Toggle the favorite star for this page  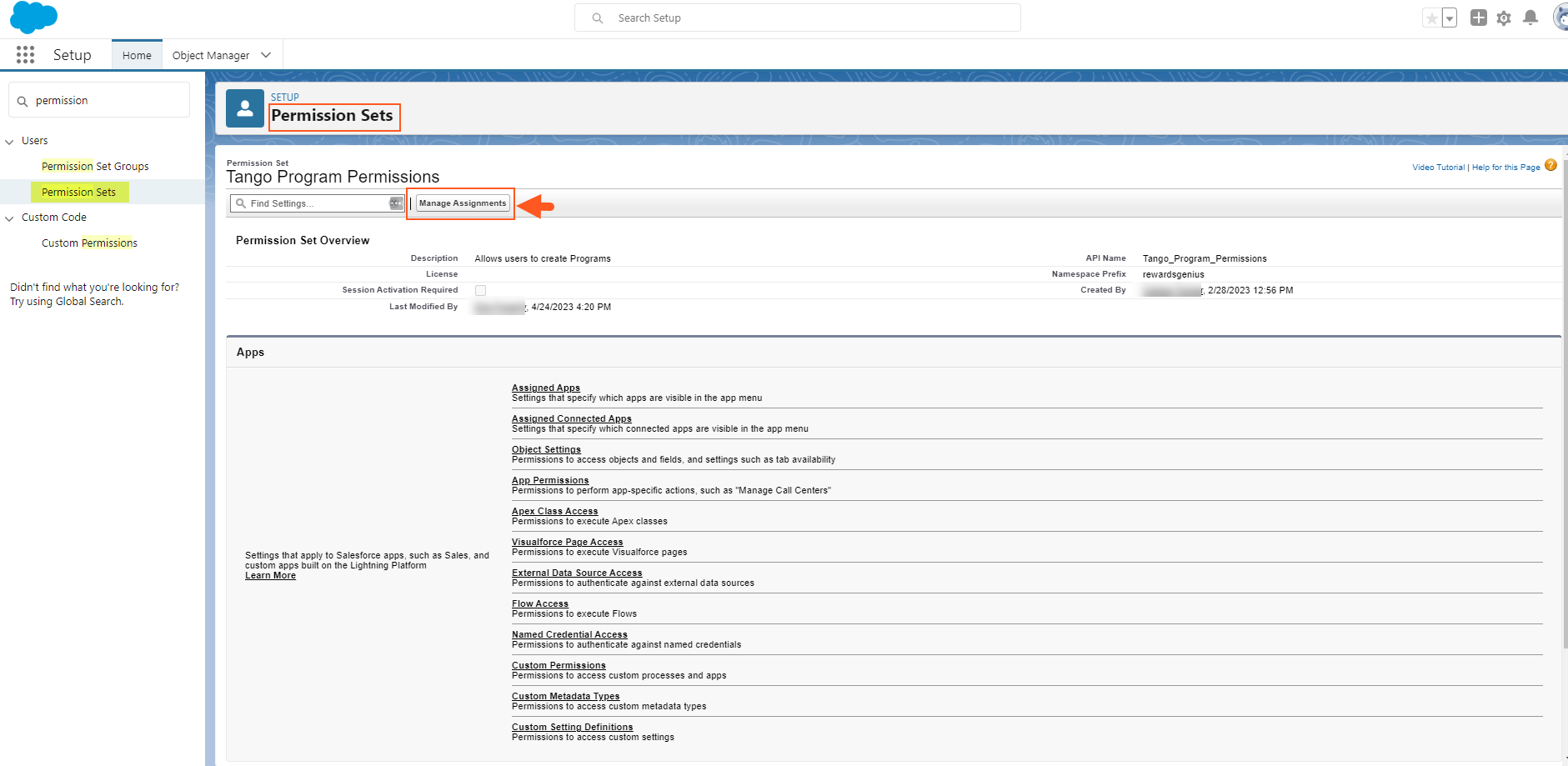[x=1431, y=17]
